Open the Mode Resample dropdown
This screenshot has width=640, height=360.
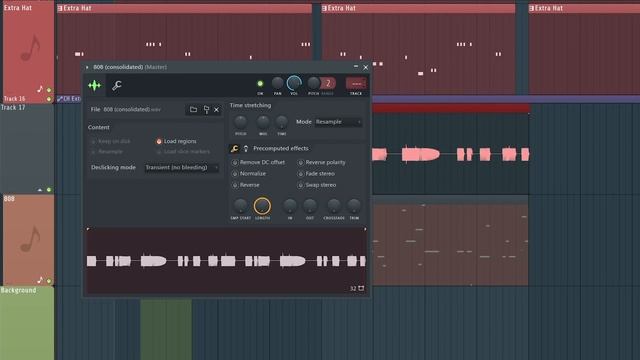[338, 122]
